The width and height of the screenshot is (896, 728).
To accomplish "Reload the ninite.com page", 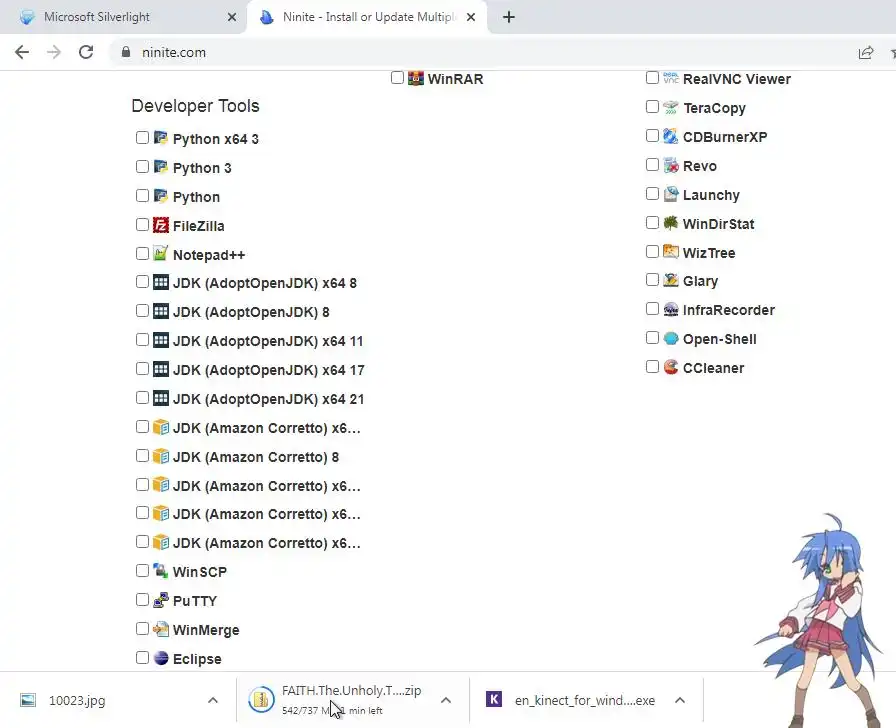I will [x=86, y=52].
